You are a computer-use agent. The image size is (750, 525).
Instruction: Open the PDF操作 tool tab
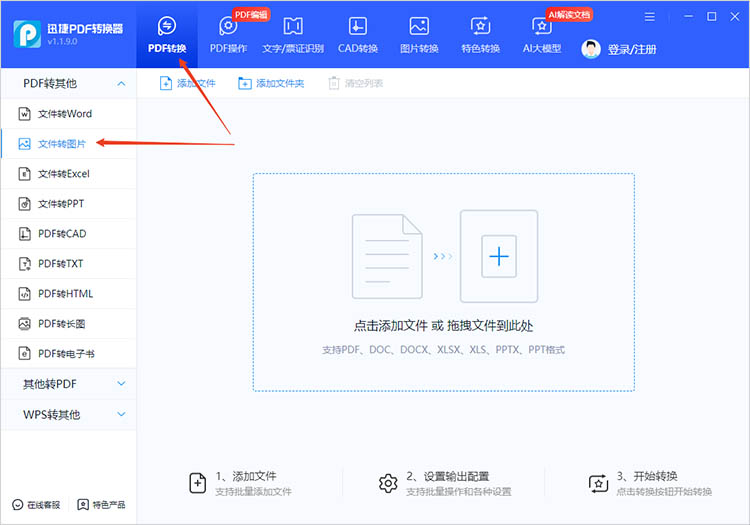(228, 34)
